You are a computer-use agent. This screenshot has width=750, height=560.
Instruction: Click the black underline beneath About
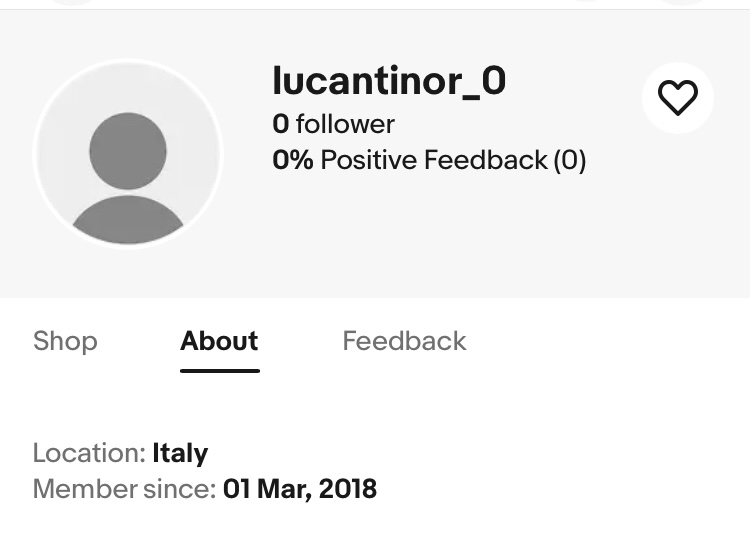point(219,371)
